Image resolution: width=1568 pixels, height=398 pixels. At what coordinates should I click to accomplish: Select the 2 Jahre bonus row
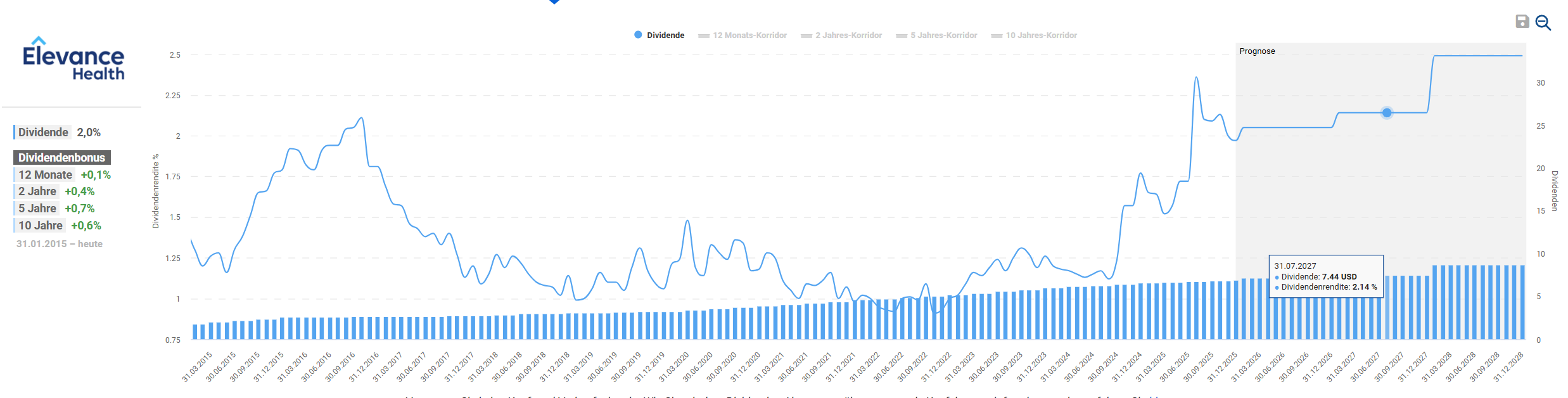click(x=56, y=191)
